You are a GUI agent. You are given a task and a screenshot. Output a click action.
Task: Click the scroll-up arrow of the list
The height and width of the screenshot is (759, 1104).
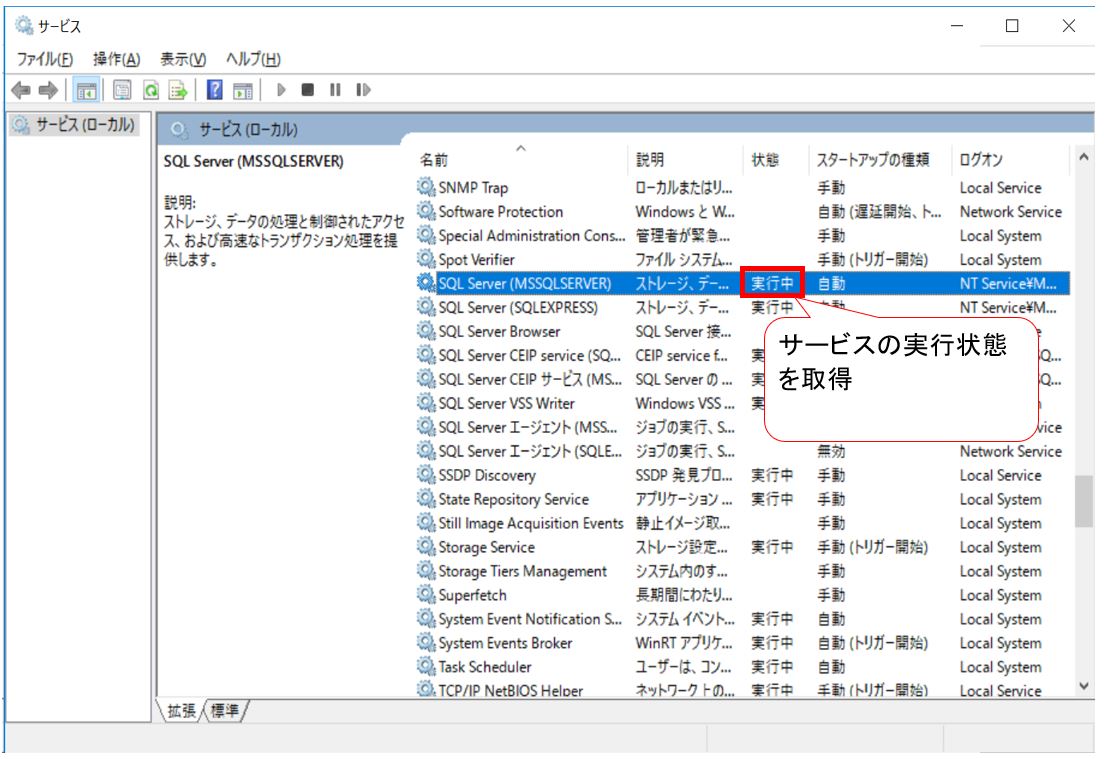1084,158
